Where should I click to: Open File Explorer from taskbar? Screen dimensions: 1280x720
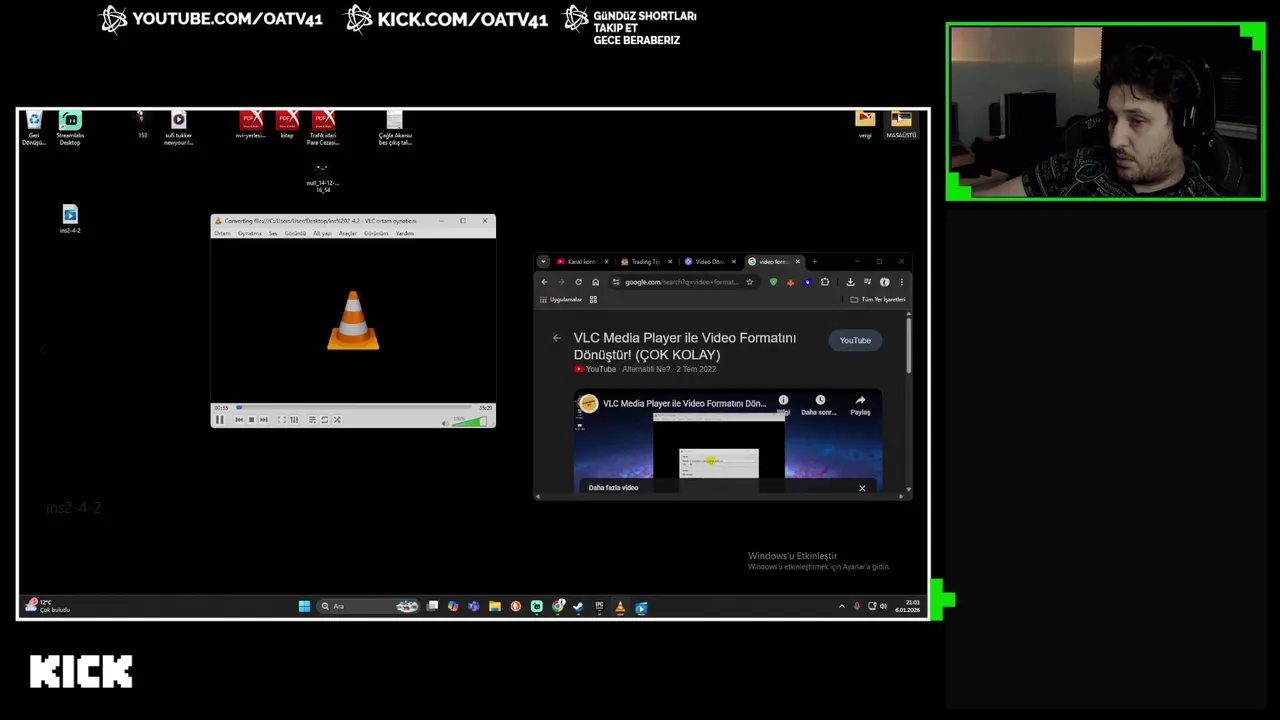point(495,606)
